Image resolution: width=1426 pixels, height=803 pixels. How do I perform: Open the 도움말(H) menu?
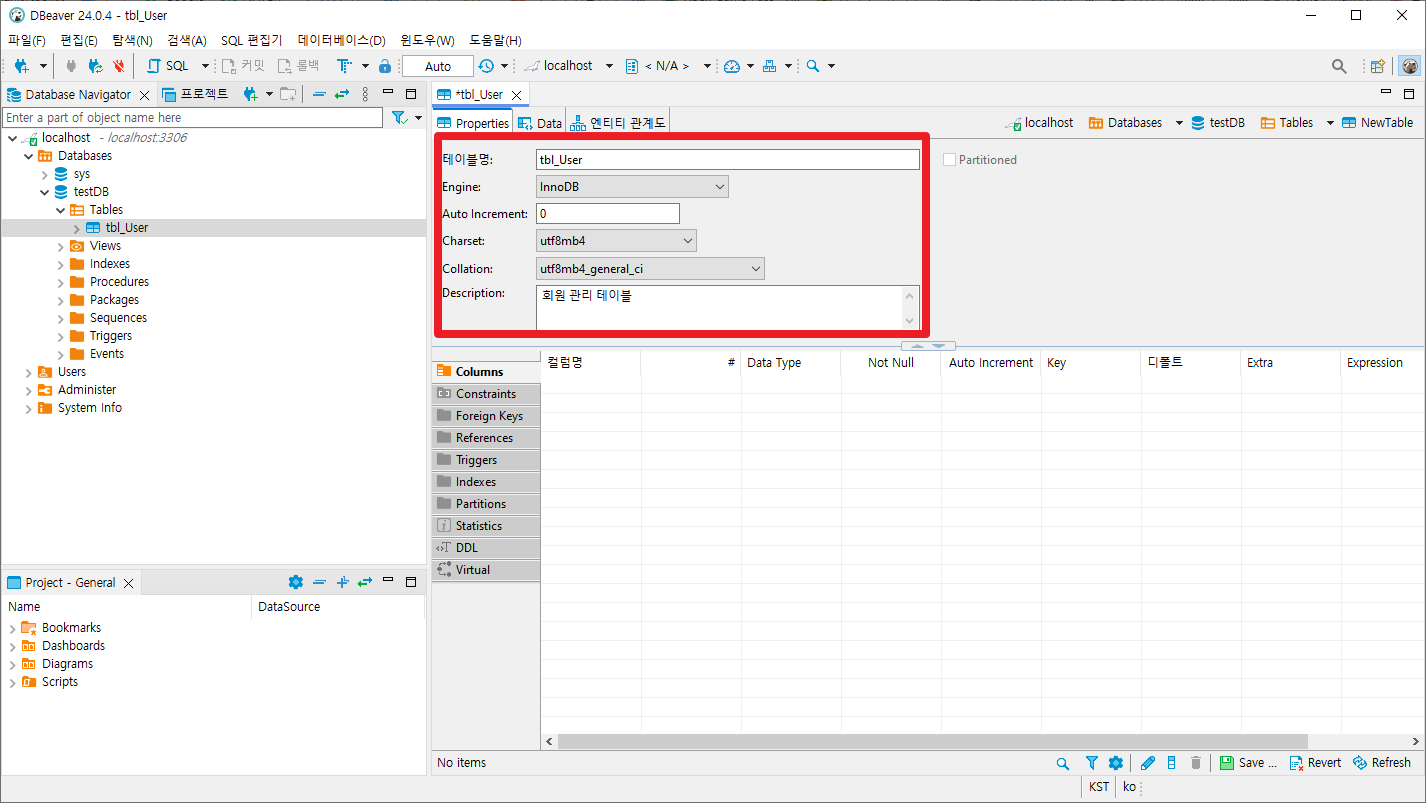tap(495, 41)
